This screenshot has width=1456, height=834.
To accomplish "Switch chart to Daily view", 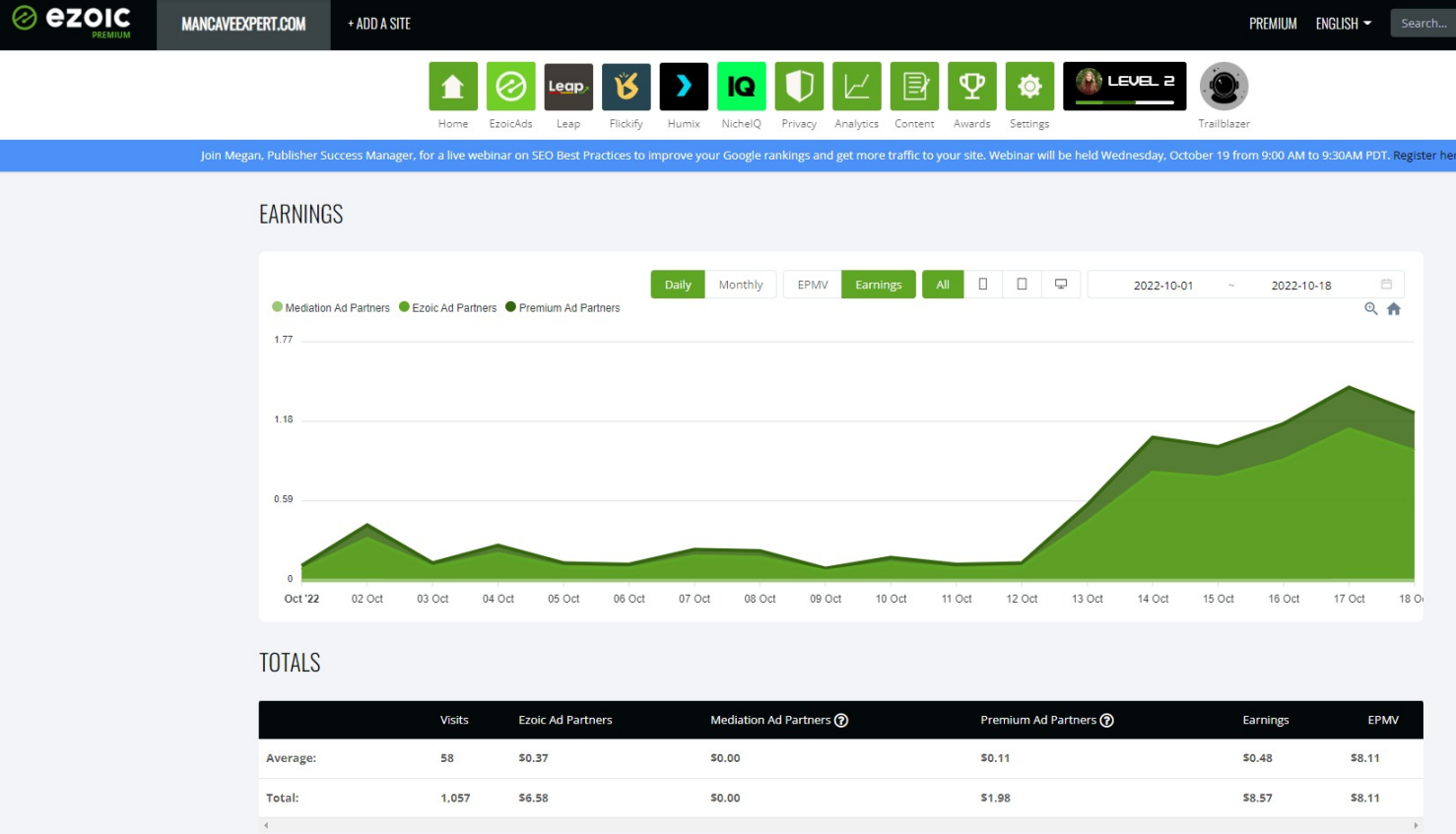I will [678, 285].
